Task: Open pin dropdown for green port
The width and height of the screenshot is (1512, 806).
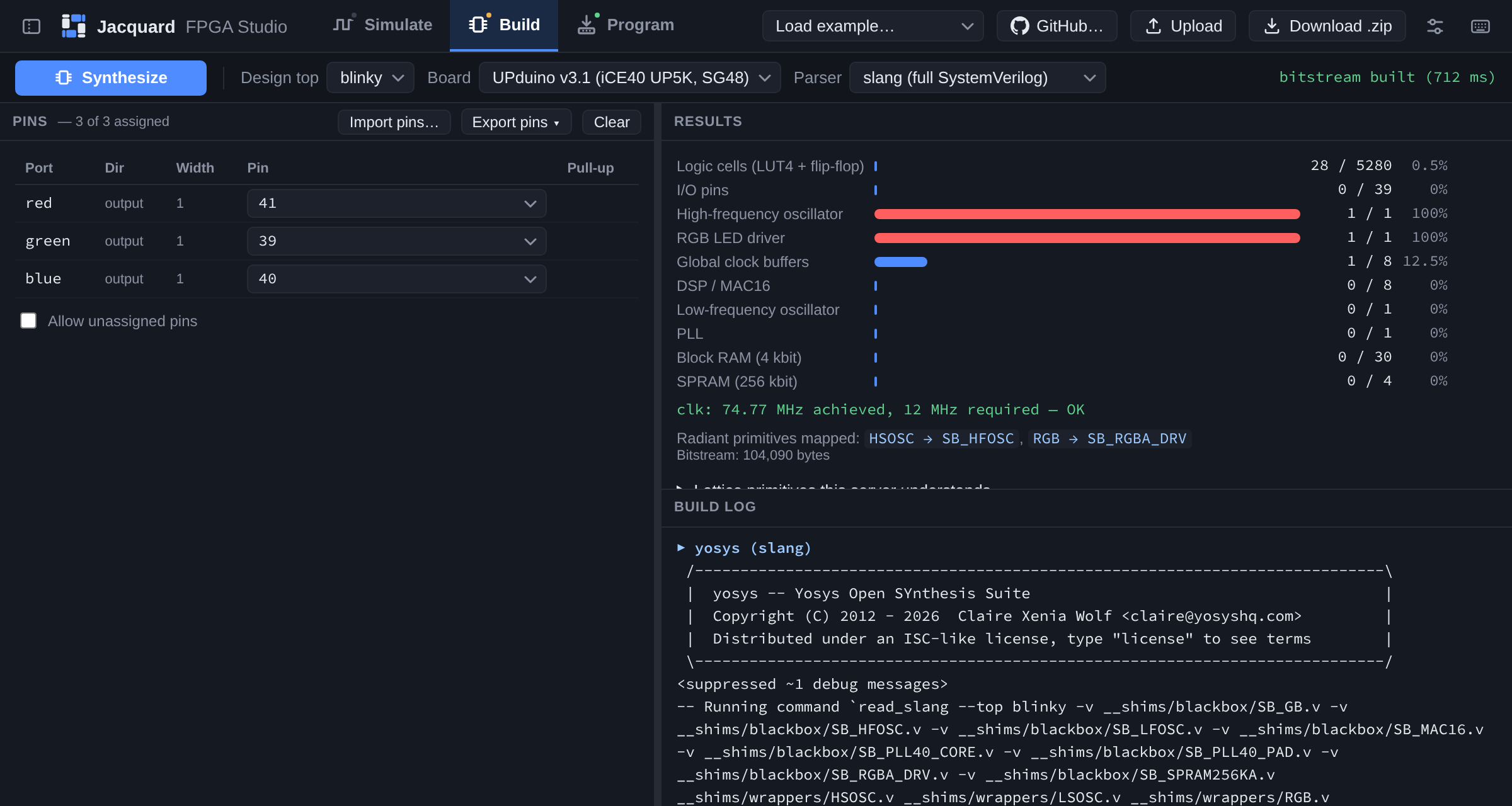Action: click(x=397, y=241)
